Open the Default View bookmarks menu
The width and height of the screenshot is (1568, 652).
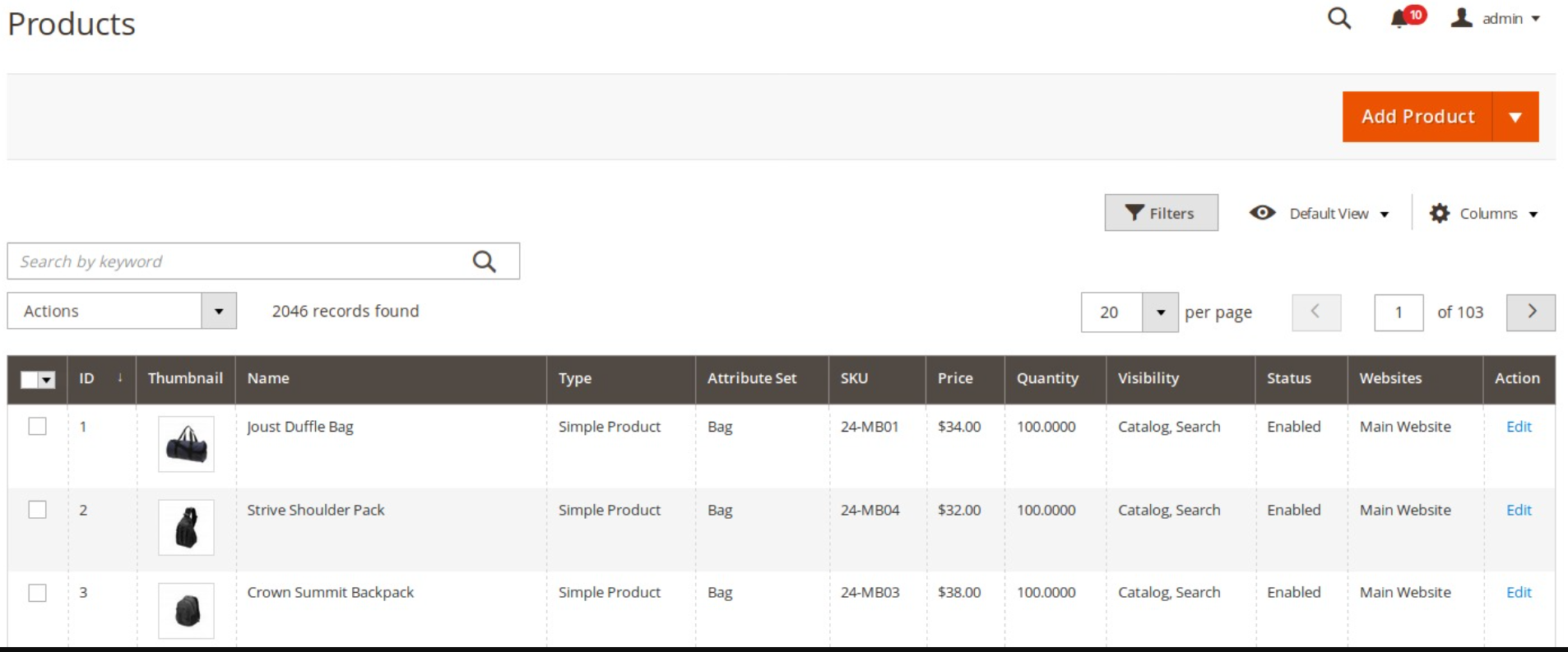pyautogui.click(x=1320, y=213)
